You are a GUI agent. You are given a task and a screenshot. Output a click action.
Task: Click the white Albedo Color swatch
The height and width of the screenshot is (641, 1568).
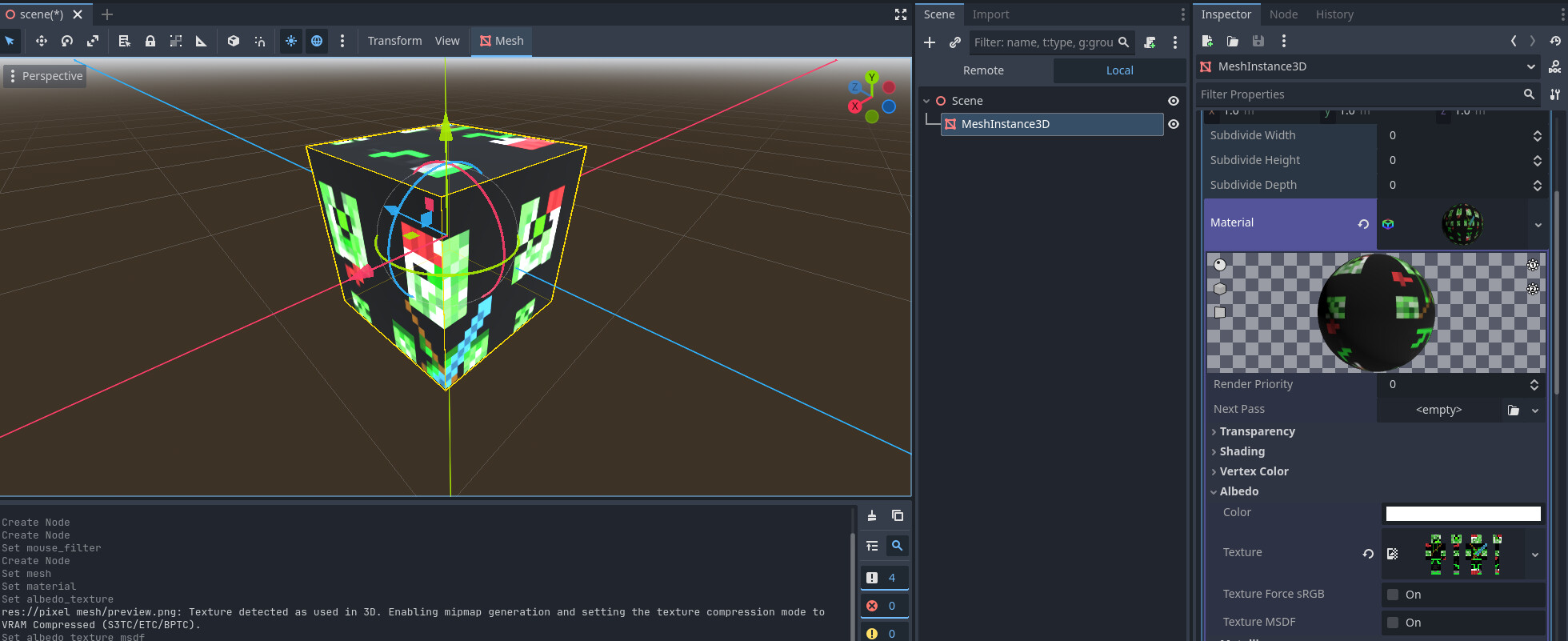[1462, 514]
